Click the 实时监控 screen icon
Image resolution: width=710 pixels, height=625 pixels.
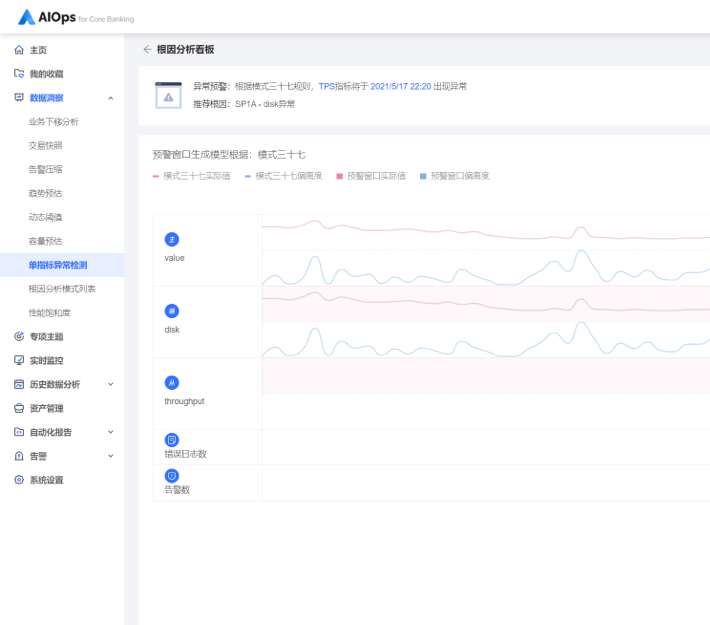point(19,360)
